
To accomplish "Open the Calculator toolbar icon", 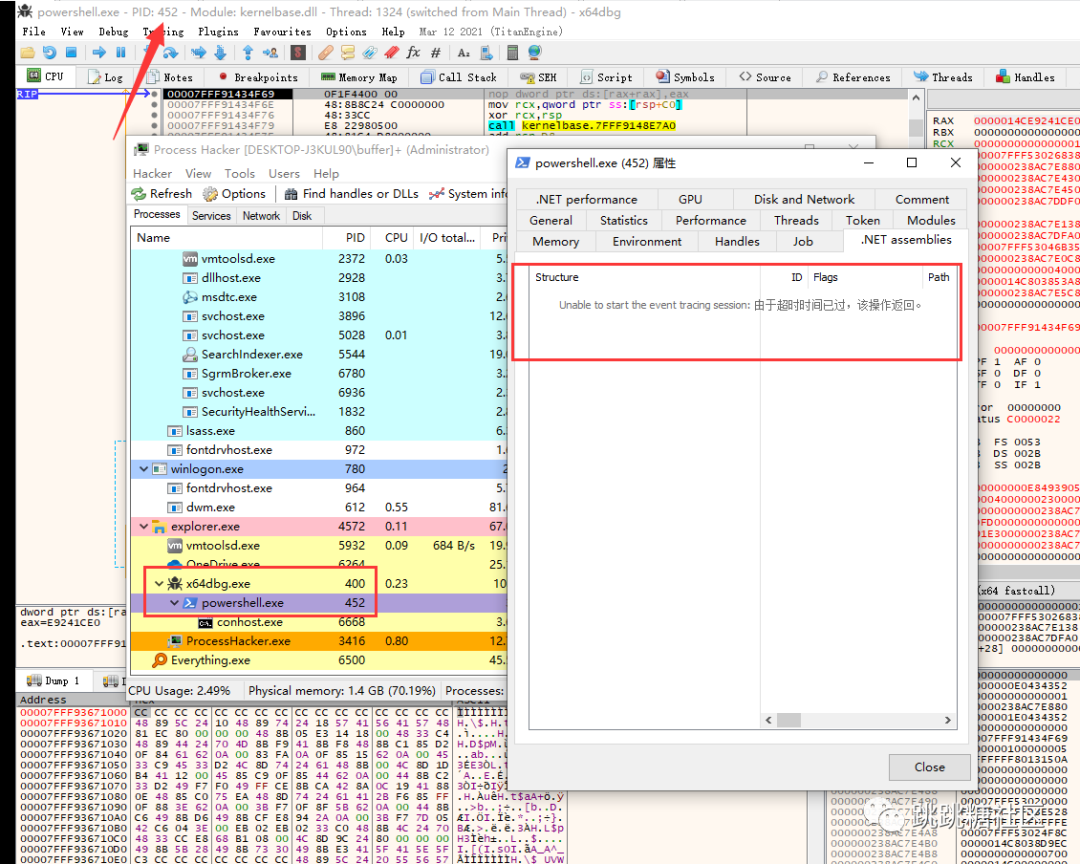I will point(512,52).
